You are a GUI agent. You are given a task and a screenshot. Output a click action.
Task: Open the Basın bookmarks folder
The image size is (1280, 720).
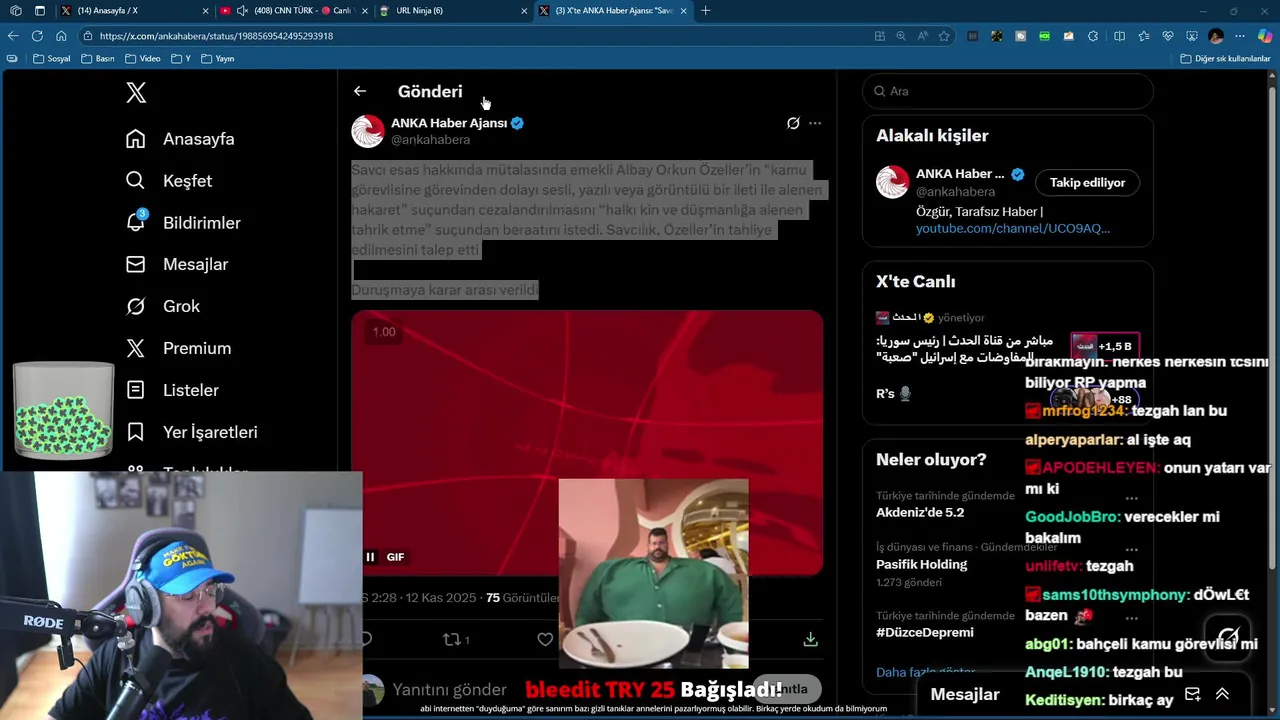[x=98, y=59]
